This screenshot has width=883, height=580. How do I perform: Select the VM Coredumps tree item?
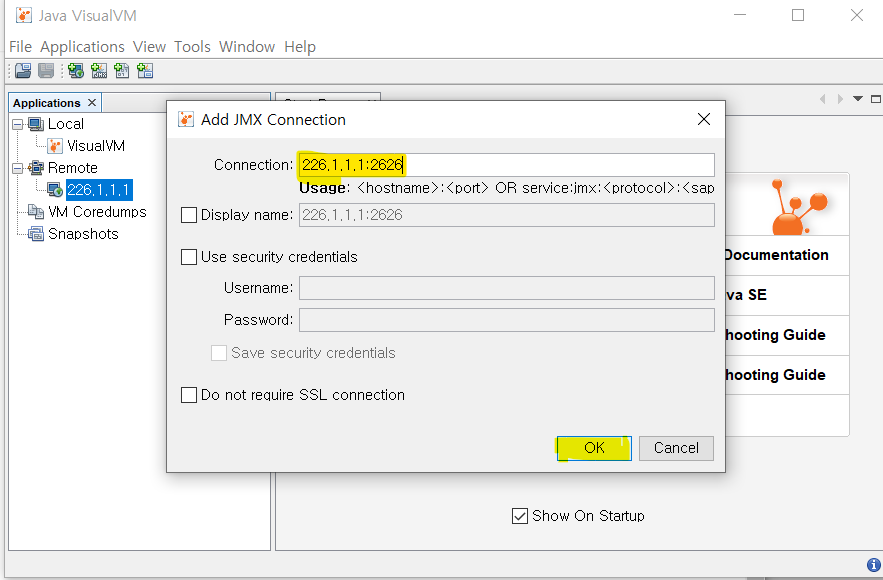point(97,212)
